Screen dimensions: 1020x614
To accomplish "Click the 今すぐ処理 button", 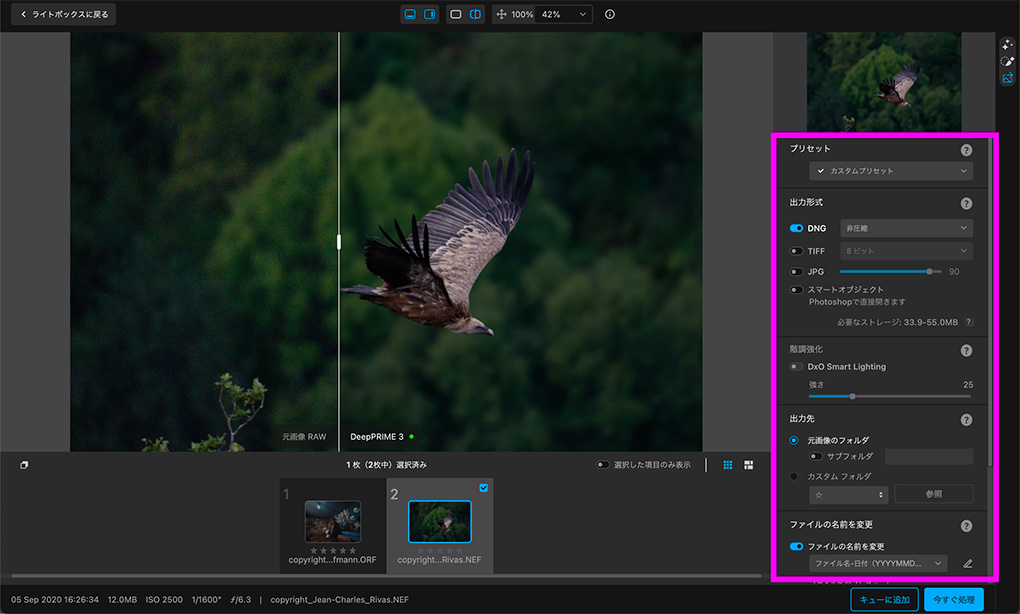I will click(953, 599).
